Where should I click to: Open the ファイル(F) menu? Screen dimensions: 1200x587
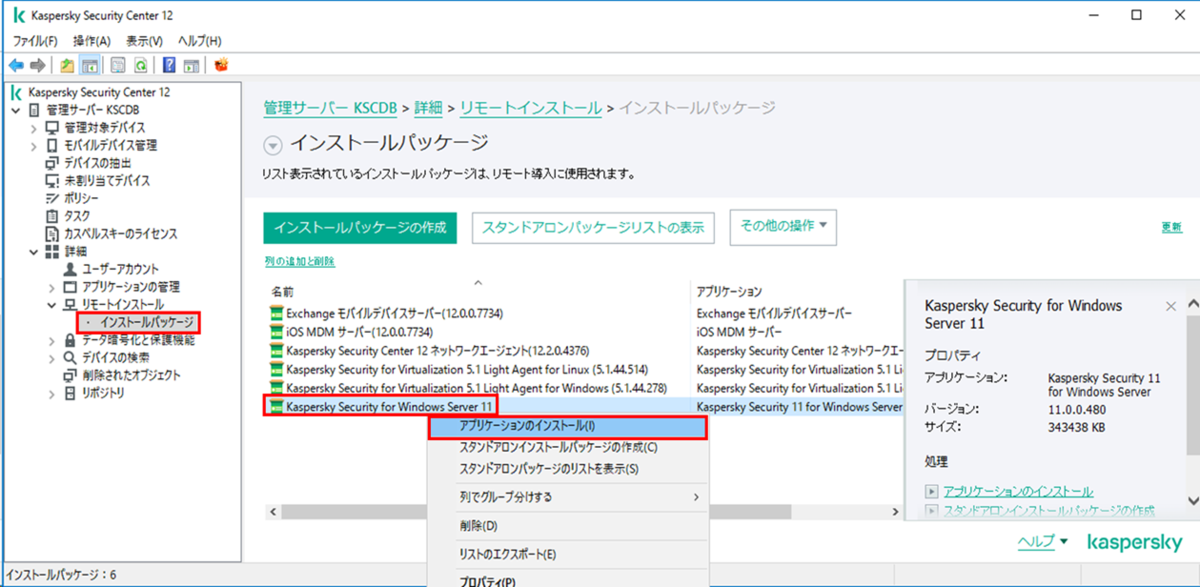coord(35,41)
